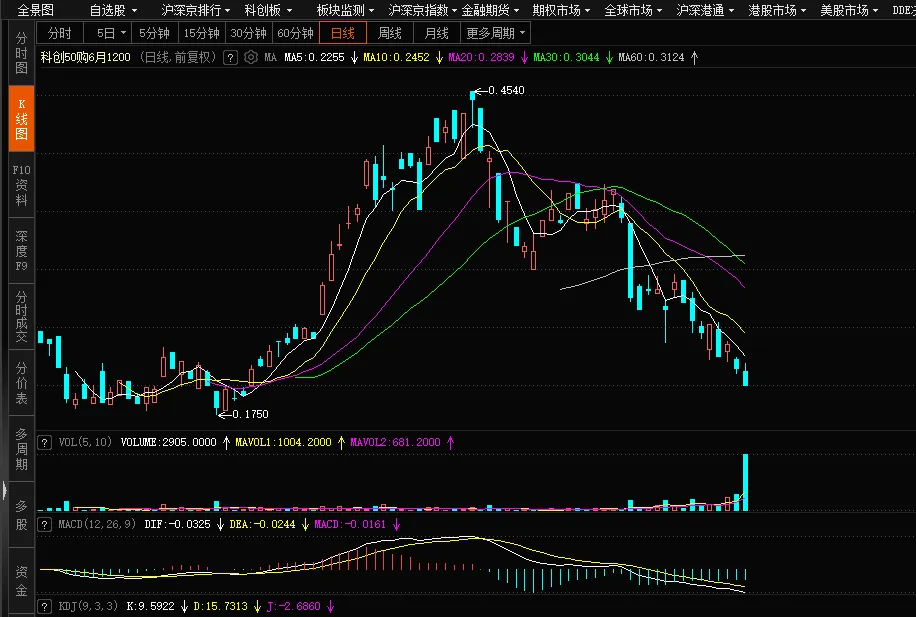Open the 多股 sidebar view

[22, 515]
